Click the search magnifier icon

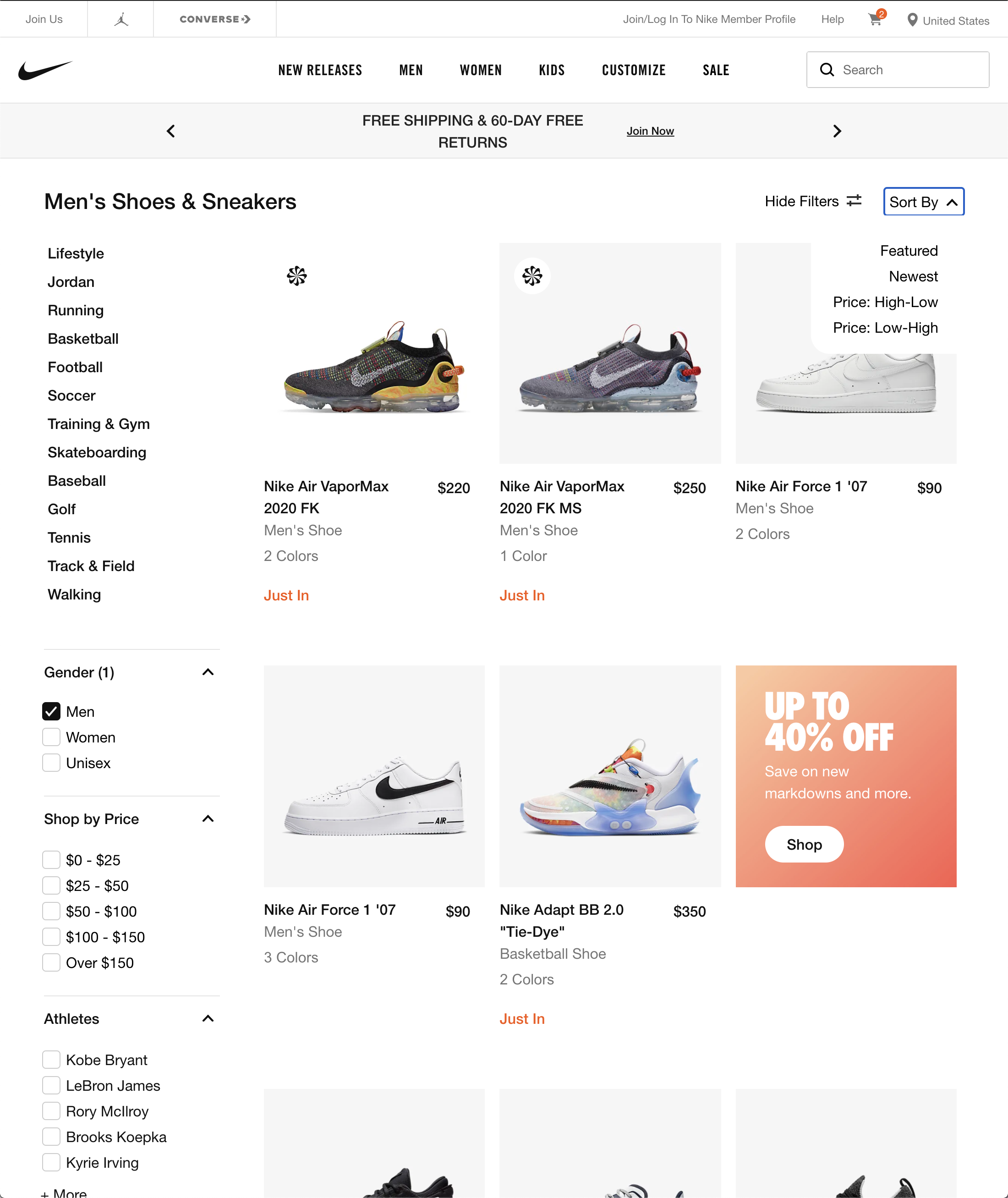tap(827, 69)
